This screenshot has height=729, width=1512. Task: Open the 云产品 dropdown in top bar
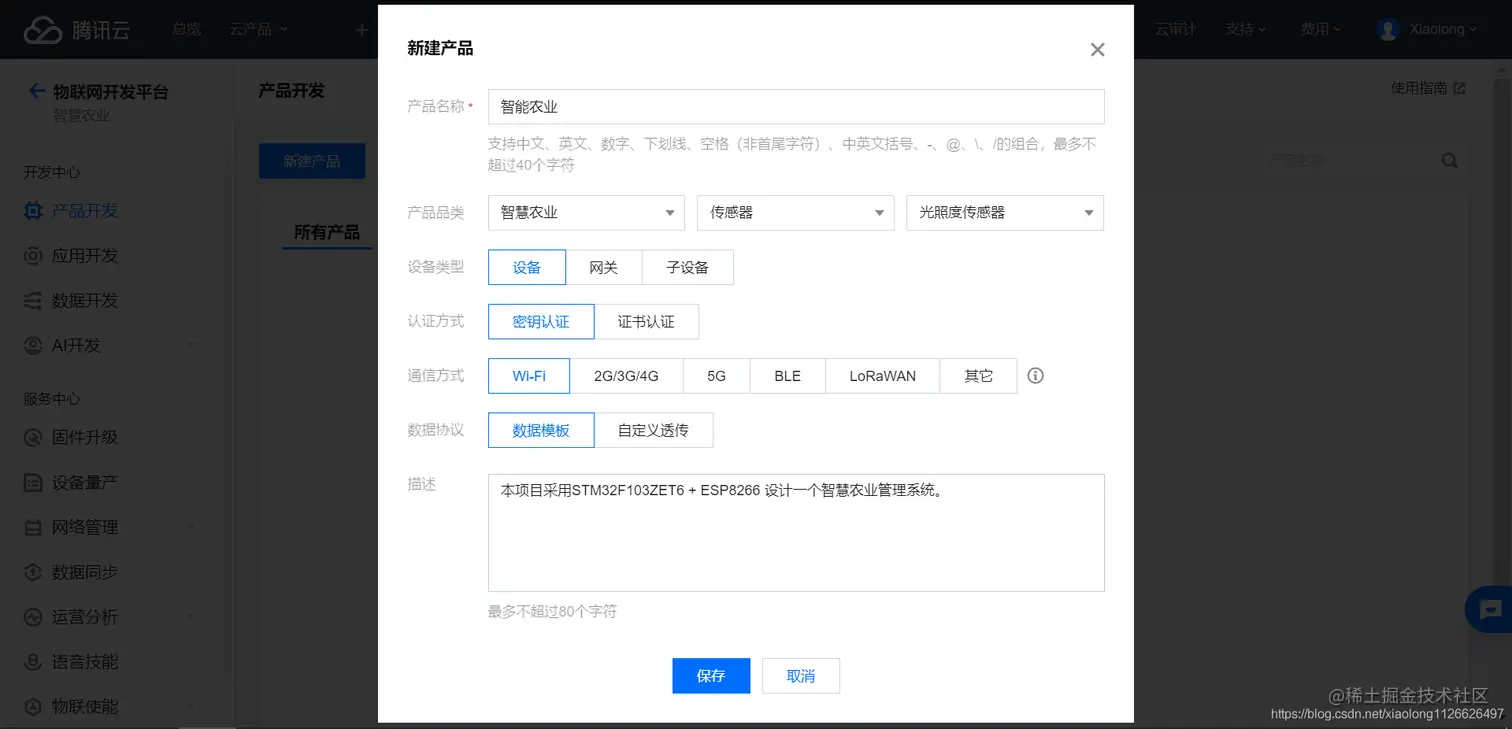259,30
